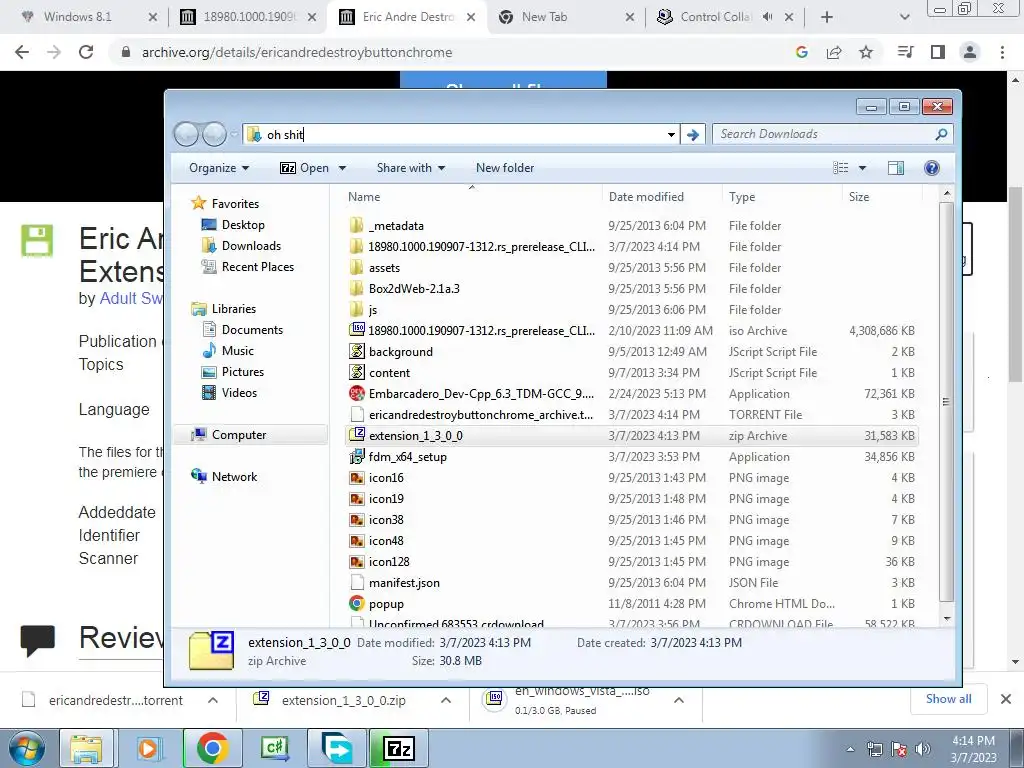The height and width of the screenshot is (768, 1024).
Task: Open the Chrome share icon in the address bar
Action: [834, 52]
